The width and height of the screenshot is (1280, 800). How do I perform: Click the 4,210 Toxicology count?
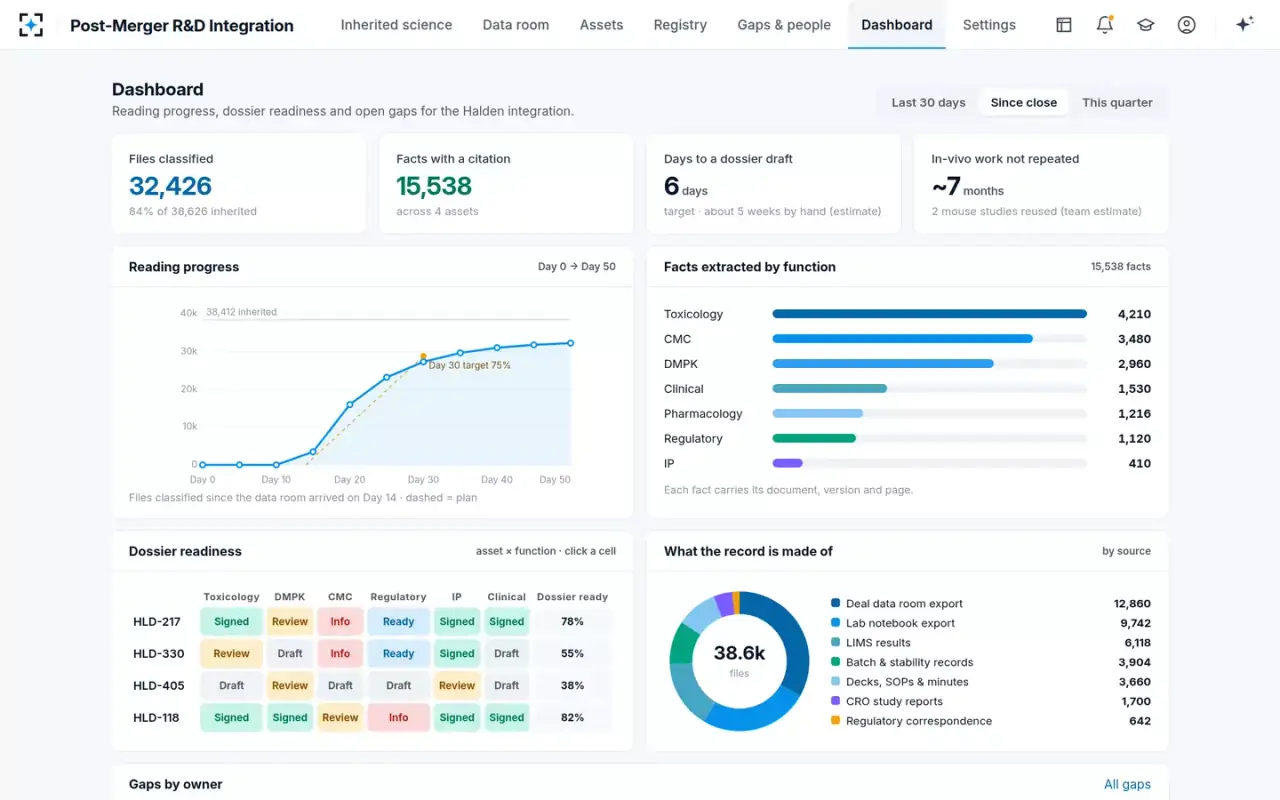tap(1134, 314)
